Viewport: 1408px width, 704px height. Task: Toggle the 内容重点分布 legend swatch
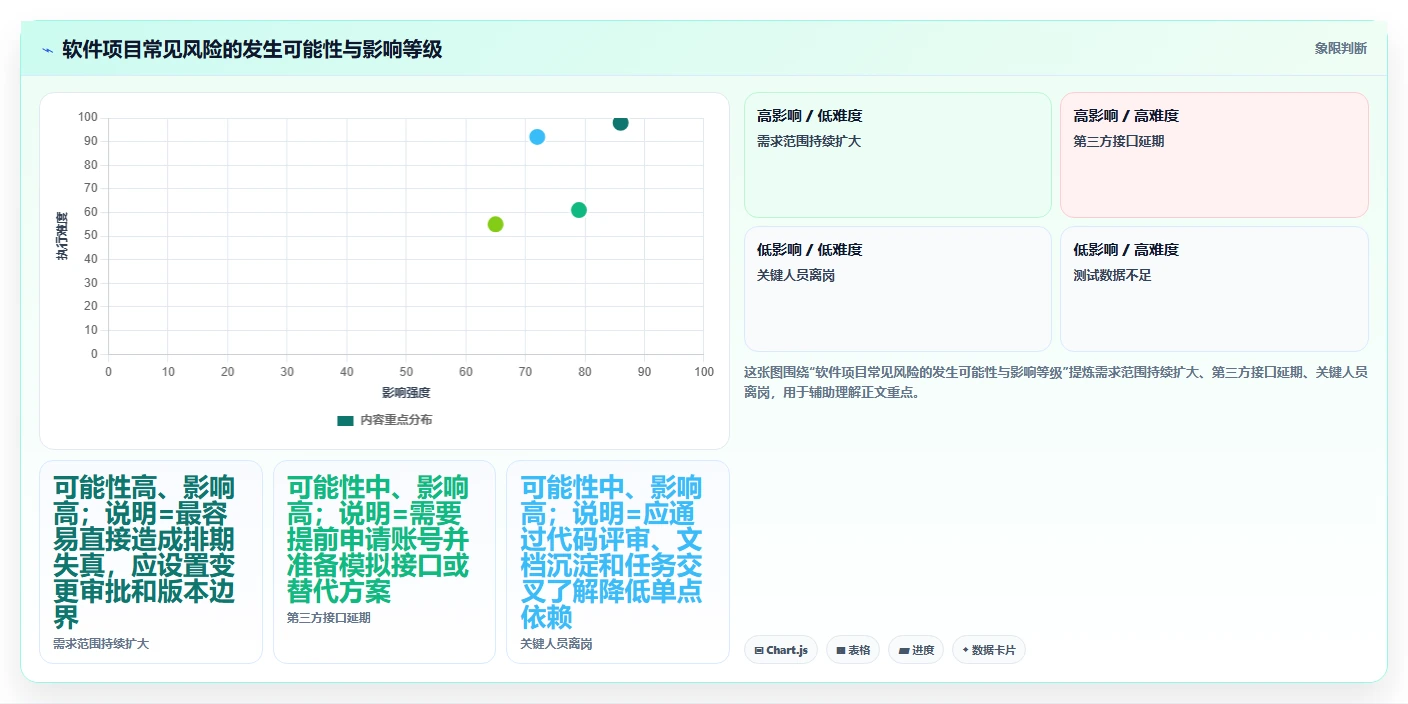click(346, 420)
